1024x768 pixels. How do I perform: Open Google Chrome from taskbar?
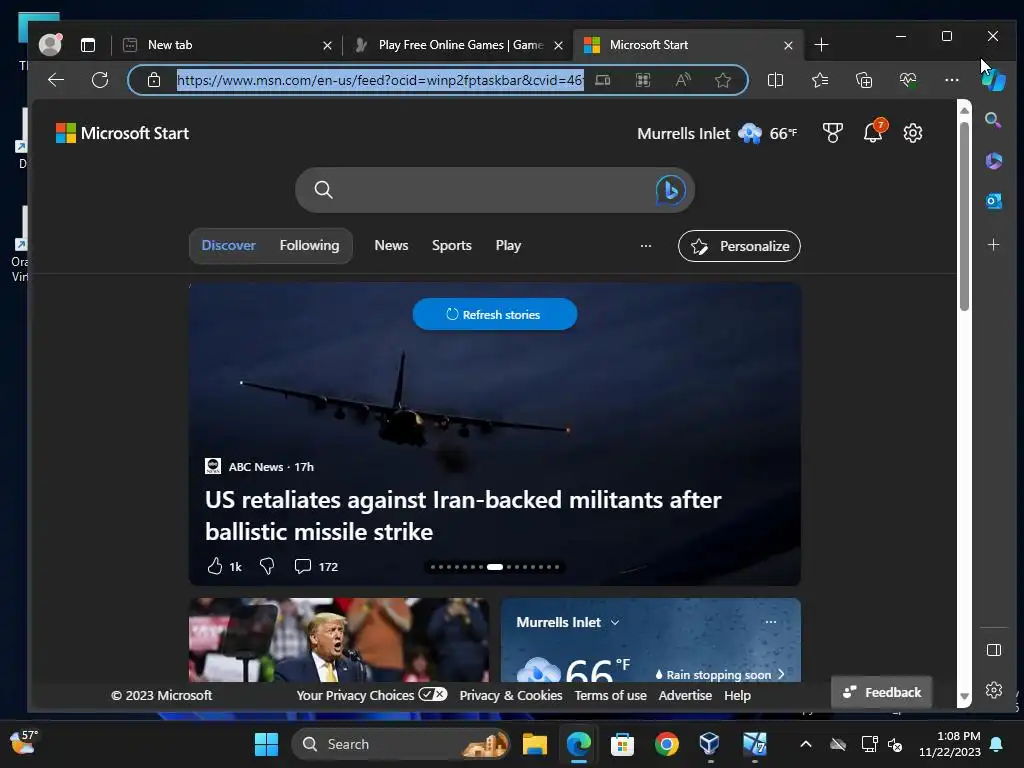pyautogui.click(x=667, y=744)
